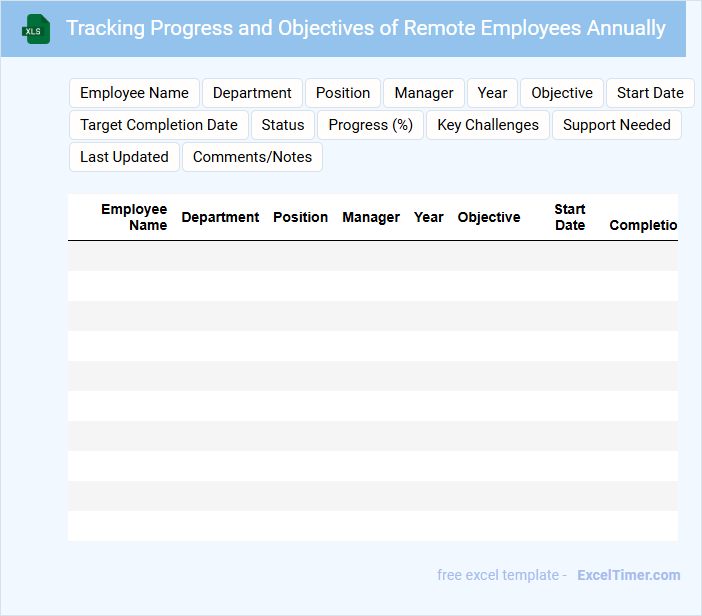The width and height of the screenshot is (702, 616).
Task: Select the Objective tag
Action: tap(562, 93)
